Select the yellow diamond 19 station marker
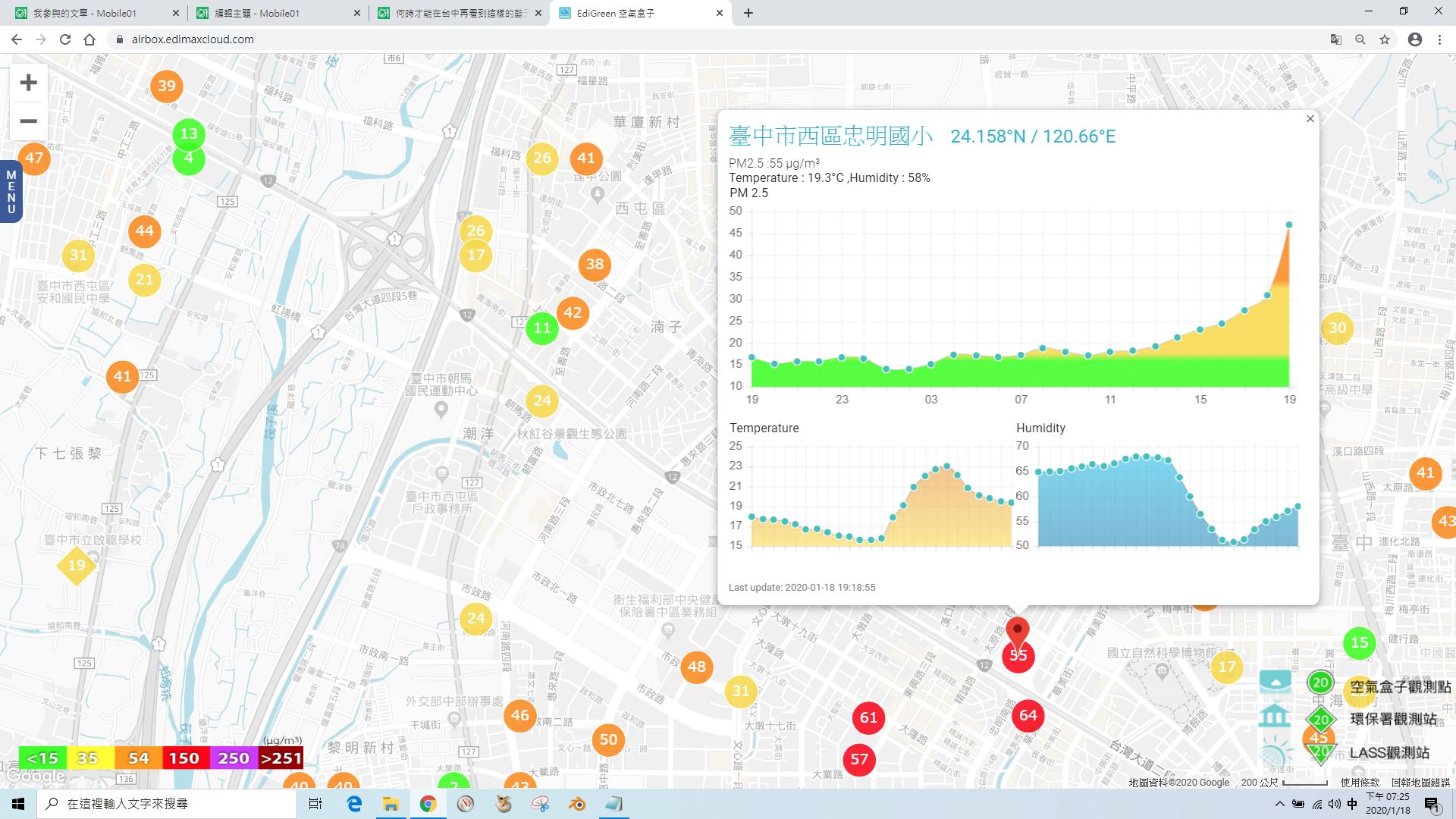Image resolution: width=1456 pixels, height=819 pixels. tap(77, 565)
